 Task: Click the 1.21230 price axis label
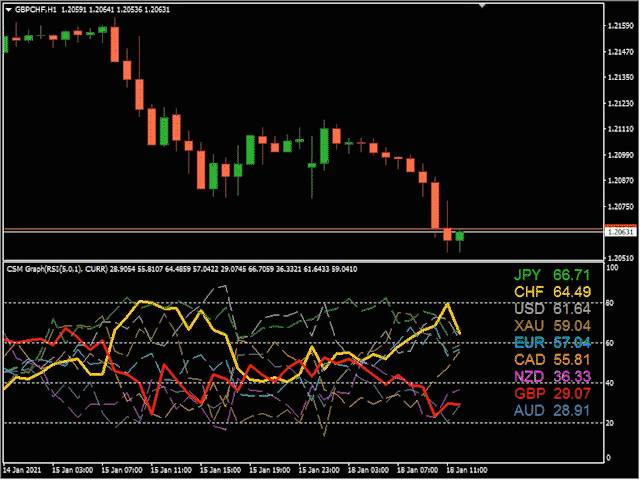coord(620,104)
